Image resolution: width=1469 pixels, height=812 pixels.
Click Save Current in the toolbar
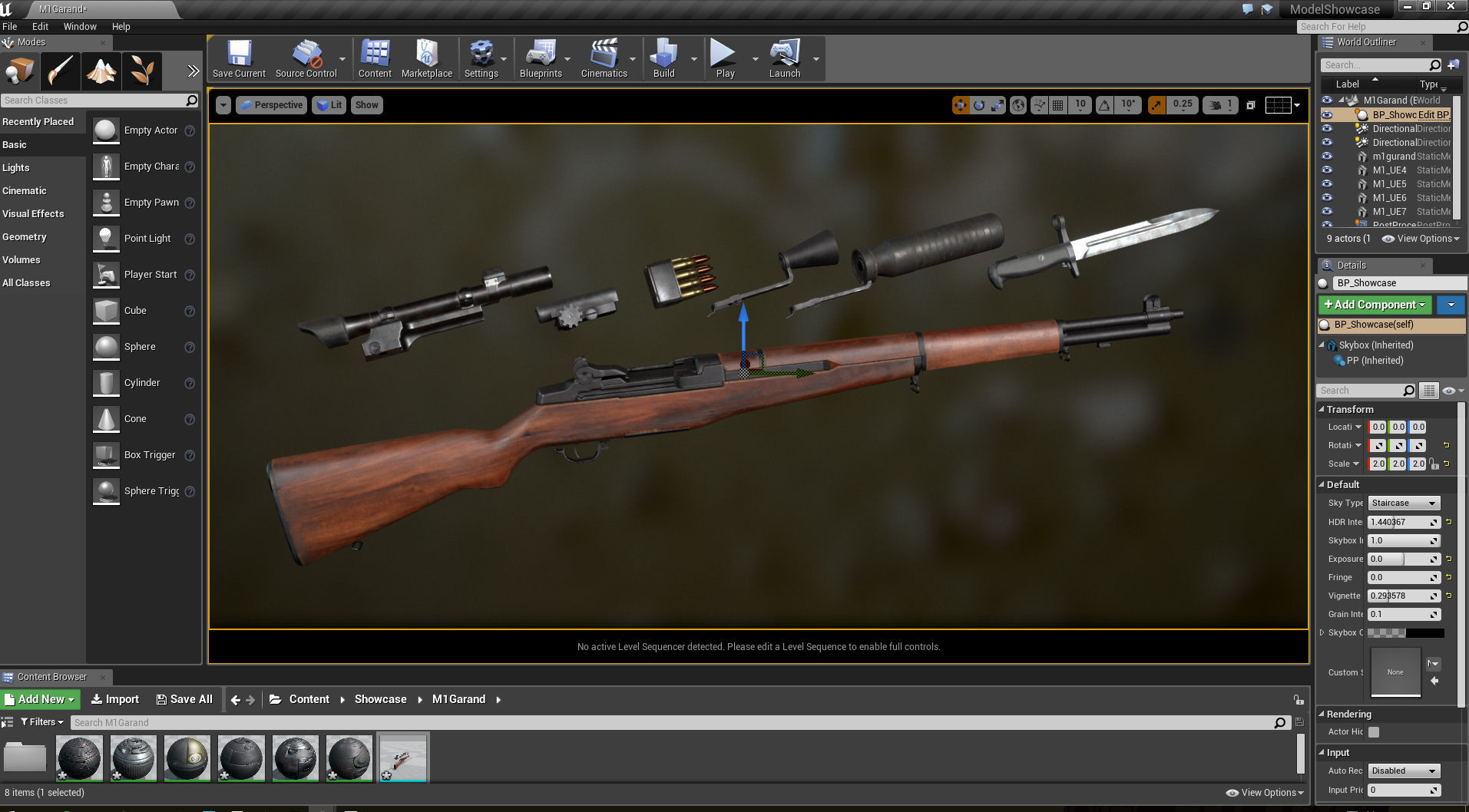click(239, 58)
